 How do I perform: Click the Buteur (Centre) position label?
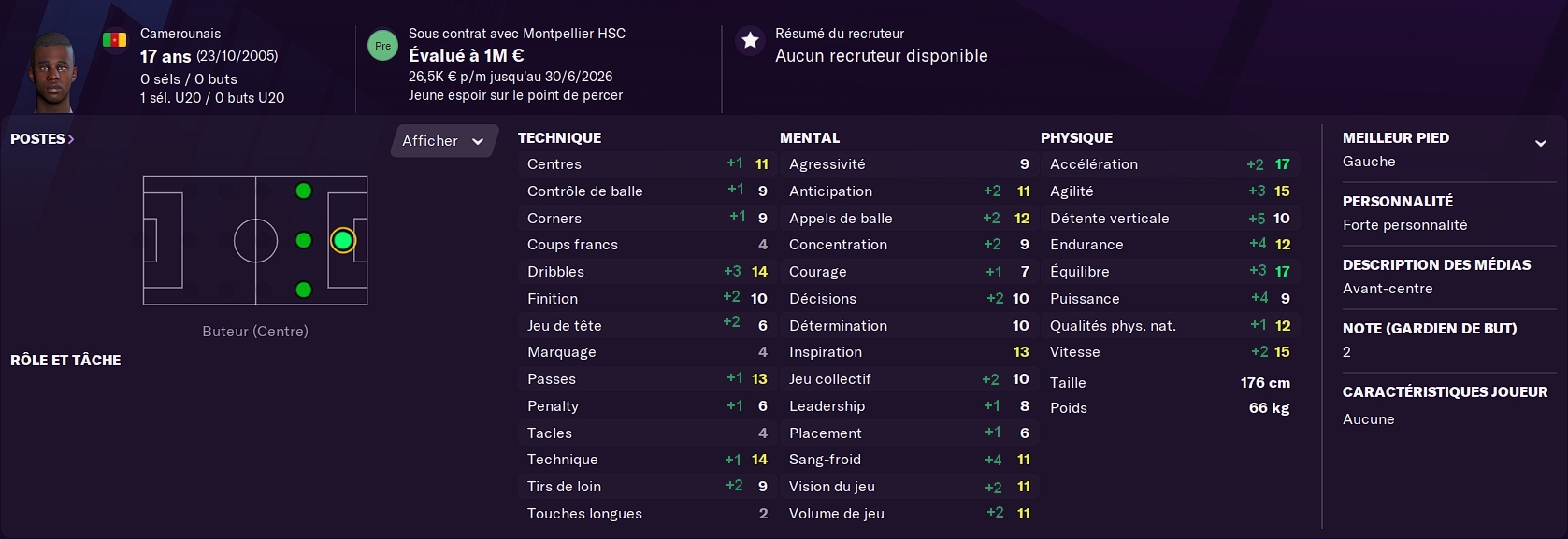click(255, 331)
